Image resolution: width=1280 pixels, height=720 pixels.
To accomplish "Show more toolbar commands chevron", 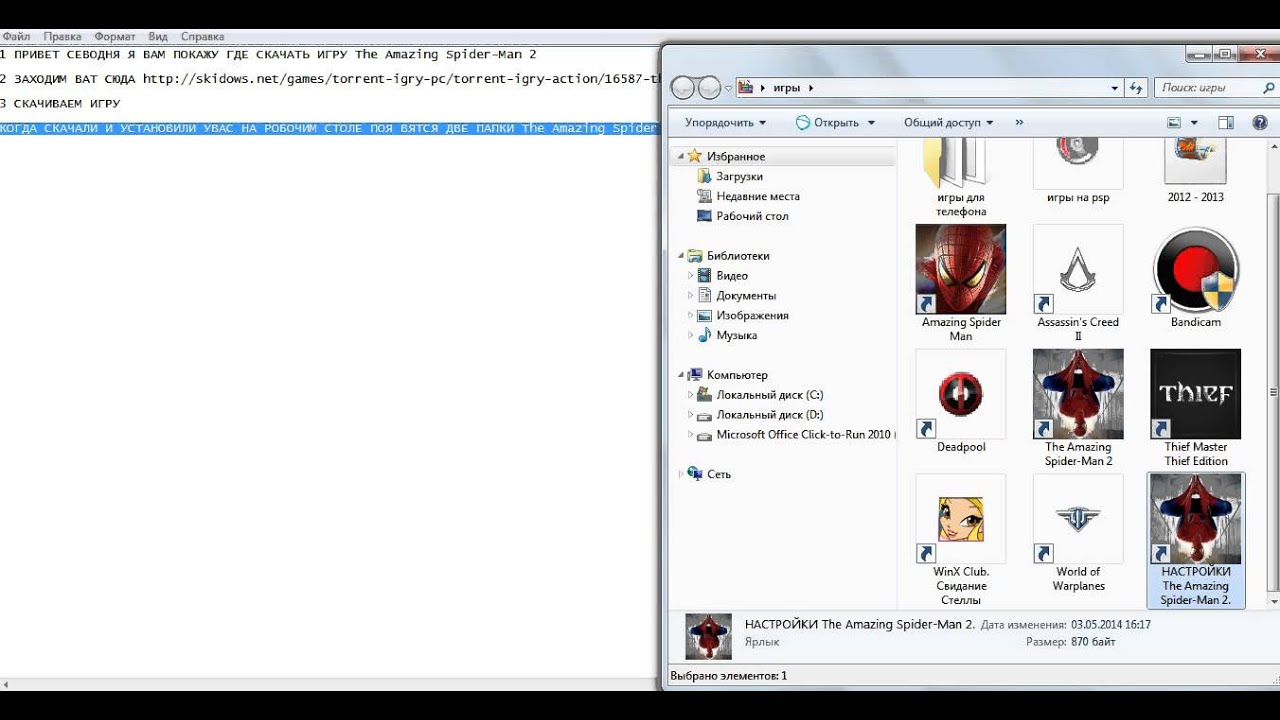I will pos(1019,123).
